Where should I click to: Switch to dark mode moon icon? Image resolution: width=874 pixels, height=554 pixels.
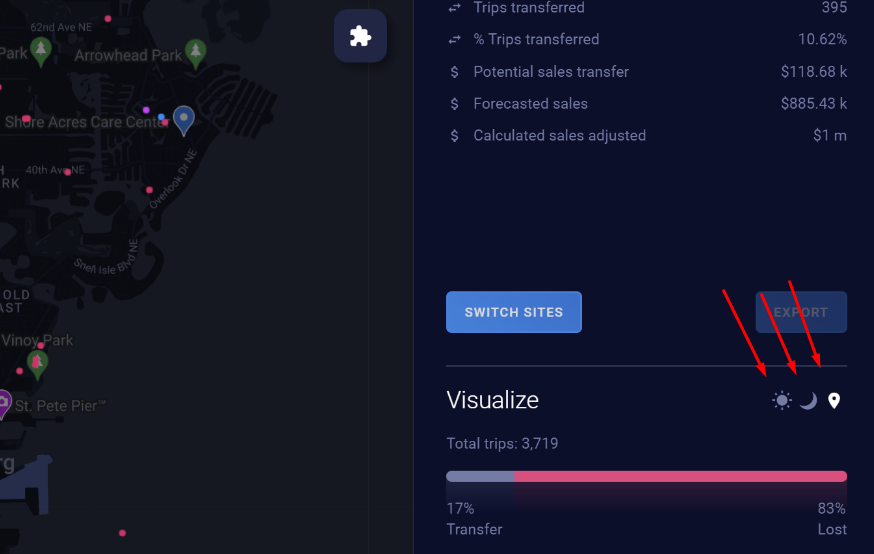tap(808, 400)
